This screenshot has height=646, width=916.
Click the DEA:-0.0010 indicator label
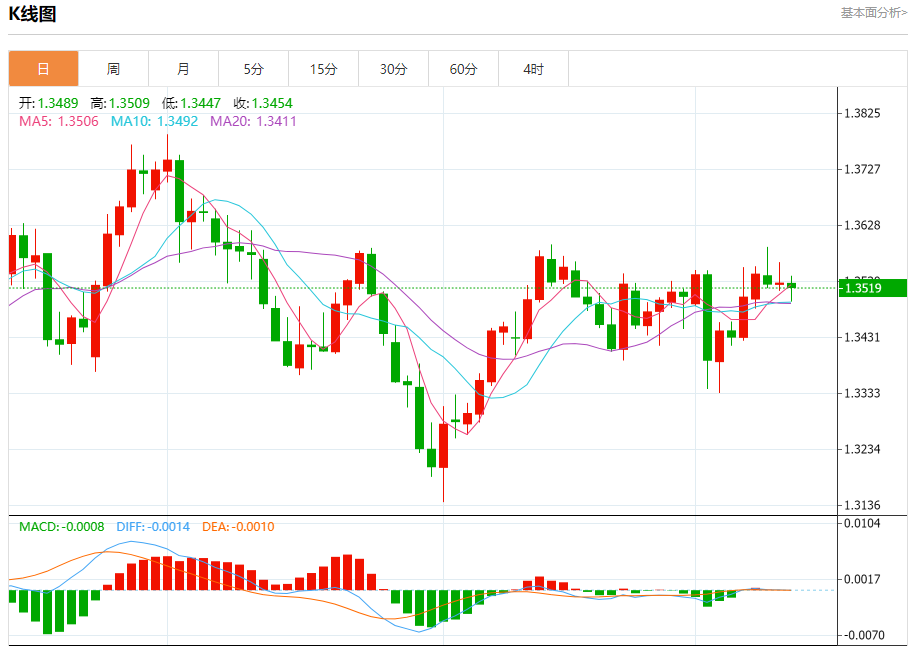click(x=238, y=527)
